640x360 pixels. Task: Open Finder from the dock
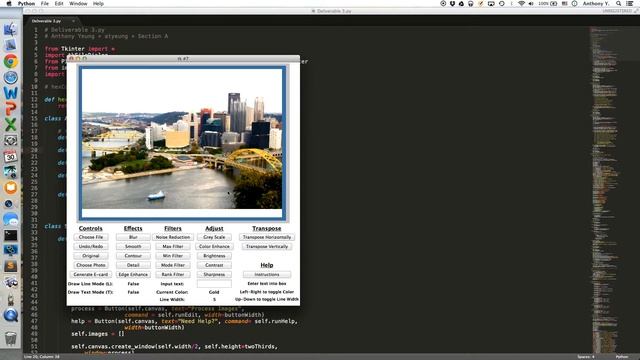click(x=11, y=29)
